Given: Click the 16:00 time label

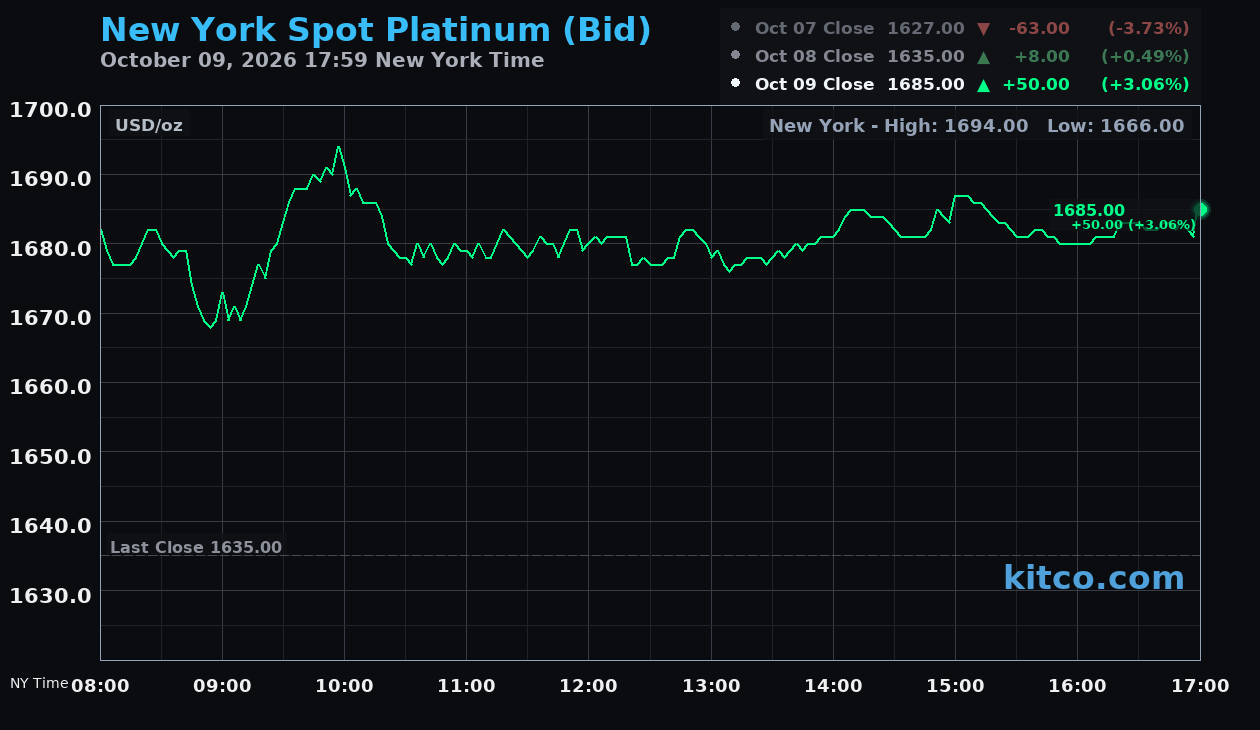Looking at the screenshot, I should [x=1077, y=686].
